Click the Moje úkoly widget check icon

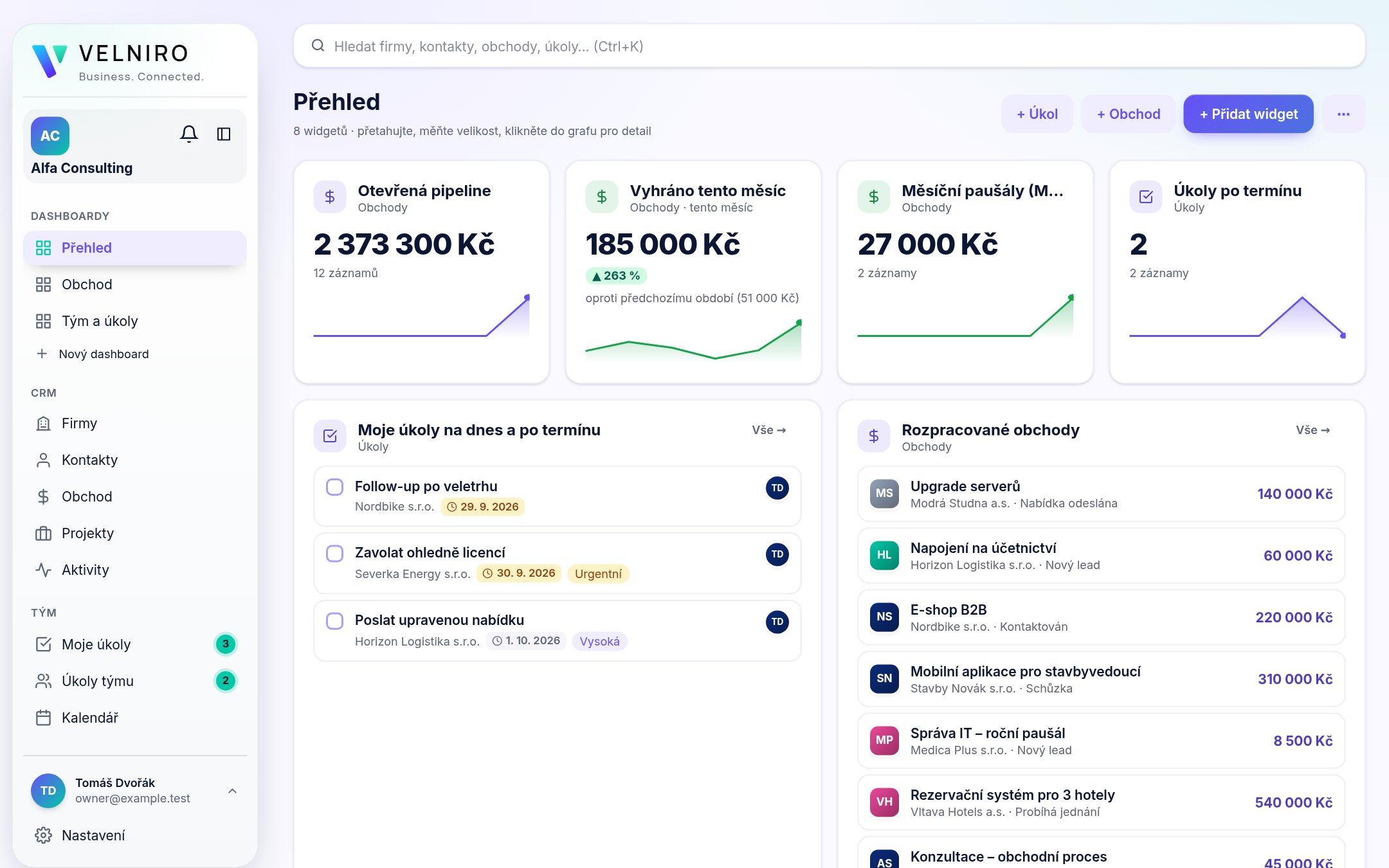pos(330,436)
